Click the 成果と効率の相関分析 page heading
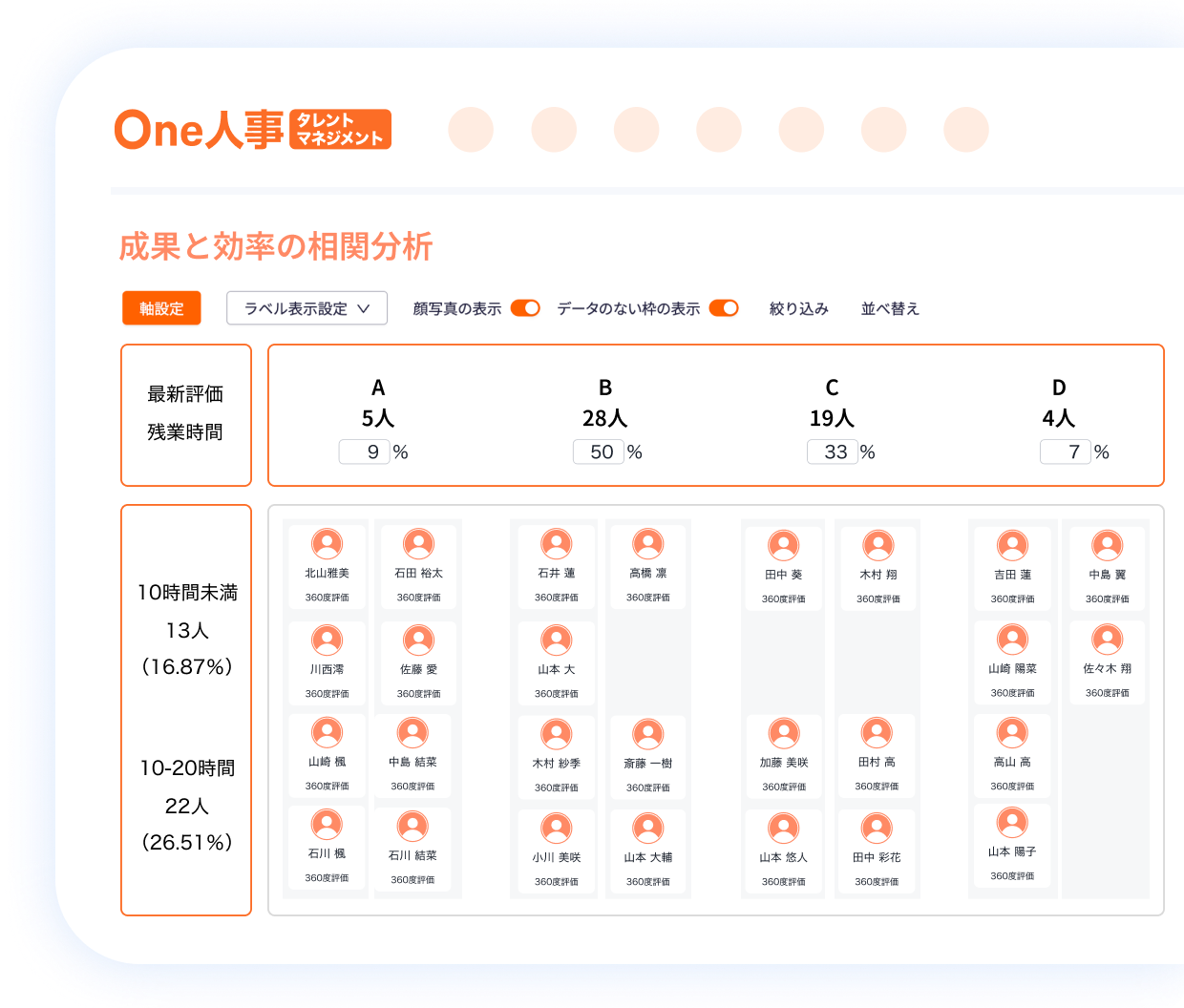The width and height of the screenshot is (1184, 1008). (276, 246)
